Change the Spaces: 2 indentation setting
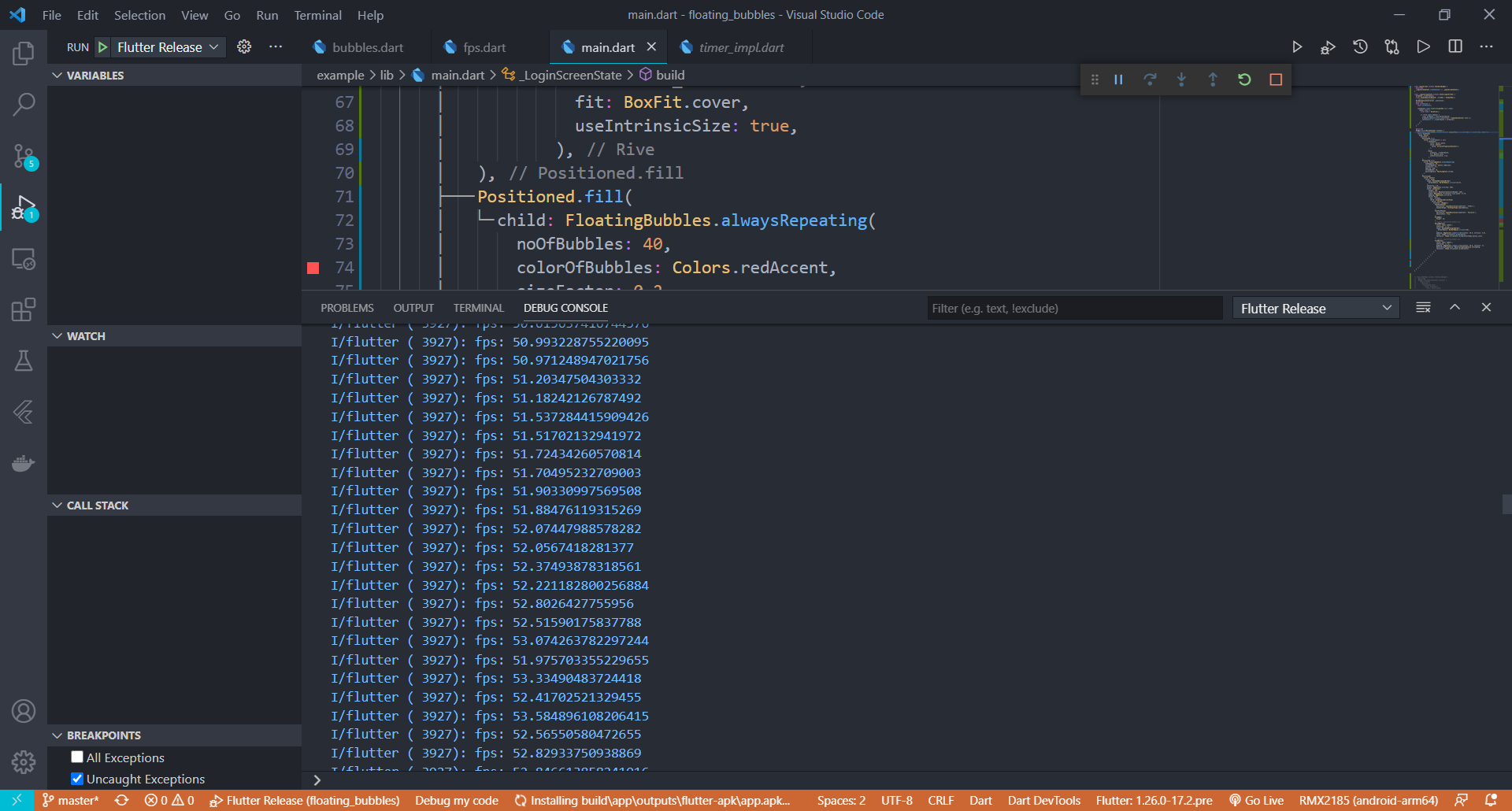Viewport: 1512px width, 811px height. pos(841,800)
